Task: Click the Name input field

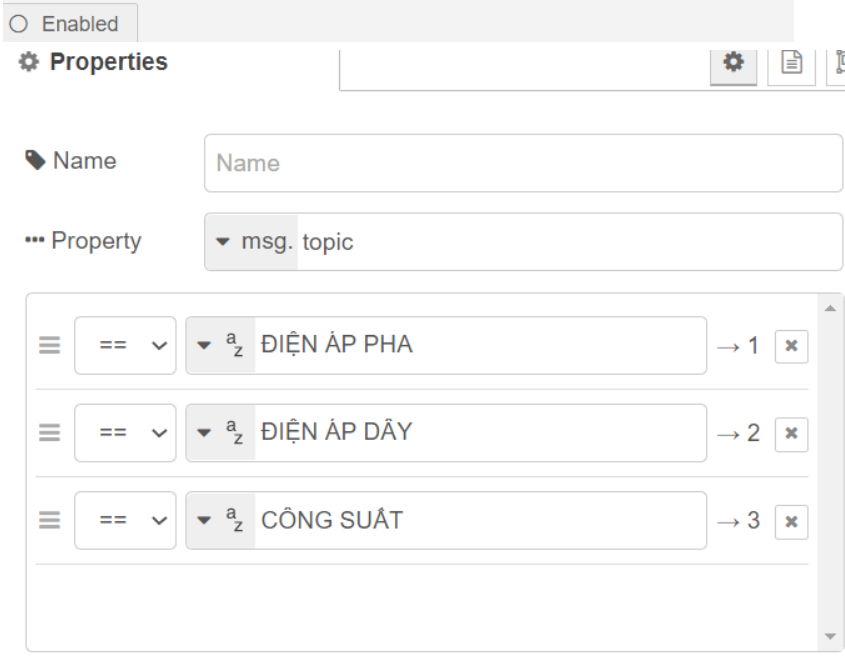Action: pos(523,163)
